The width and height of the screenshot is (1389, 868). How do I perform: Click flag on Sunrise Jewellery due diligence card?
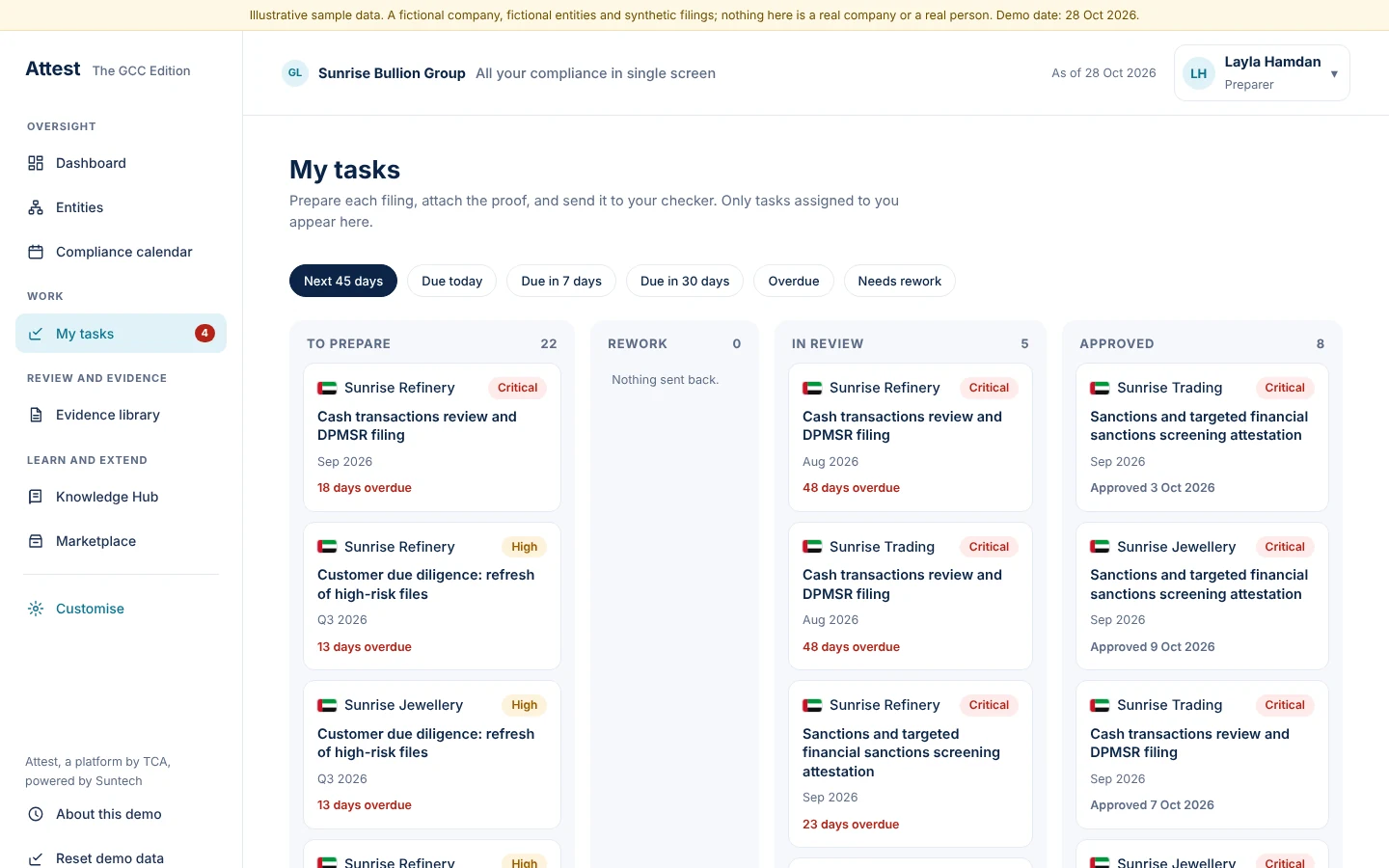pyautogui.click(x=327, y=705)
